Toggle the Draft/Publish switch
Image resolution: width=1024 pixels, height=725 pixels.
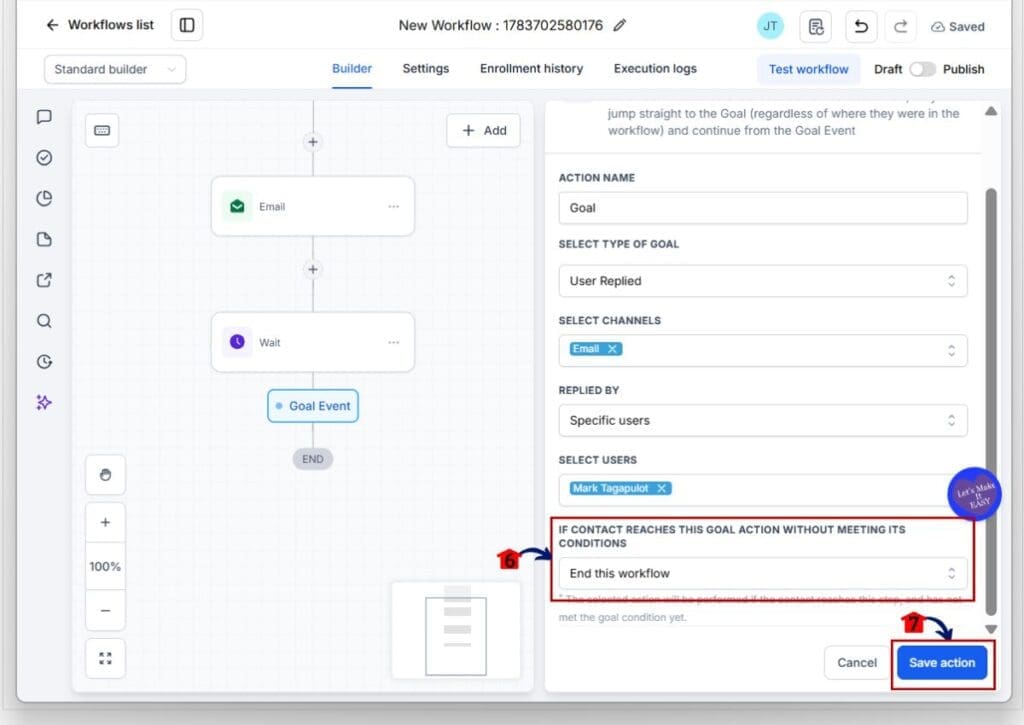click(x=922, y=69)
